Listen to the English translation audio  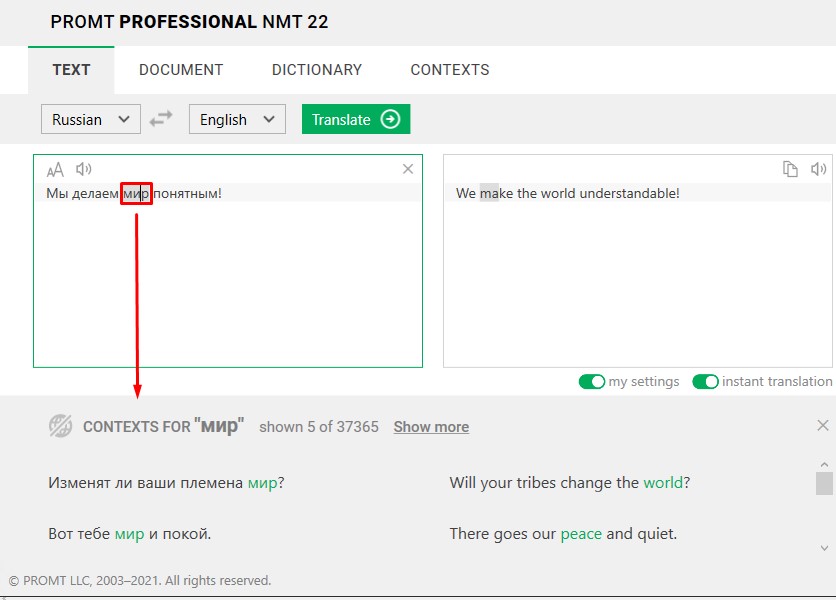(x=818, y=169)
